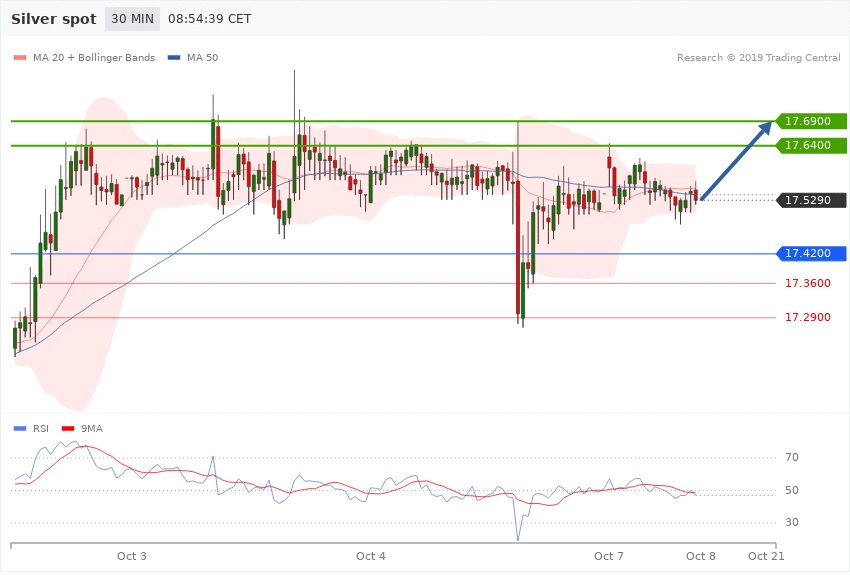Toggle the MA 50 legend label
The image size is (850, 576).
(204, 58)
